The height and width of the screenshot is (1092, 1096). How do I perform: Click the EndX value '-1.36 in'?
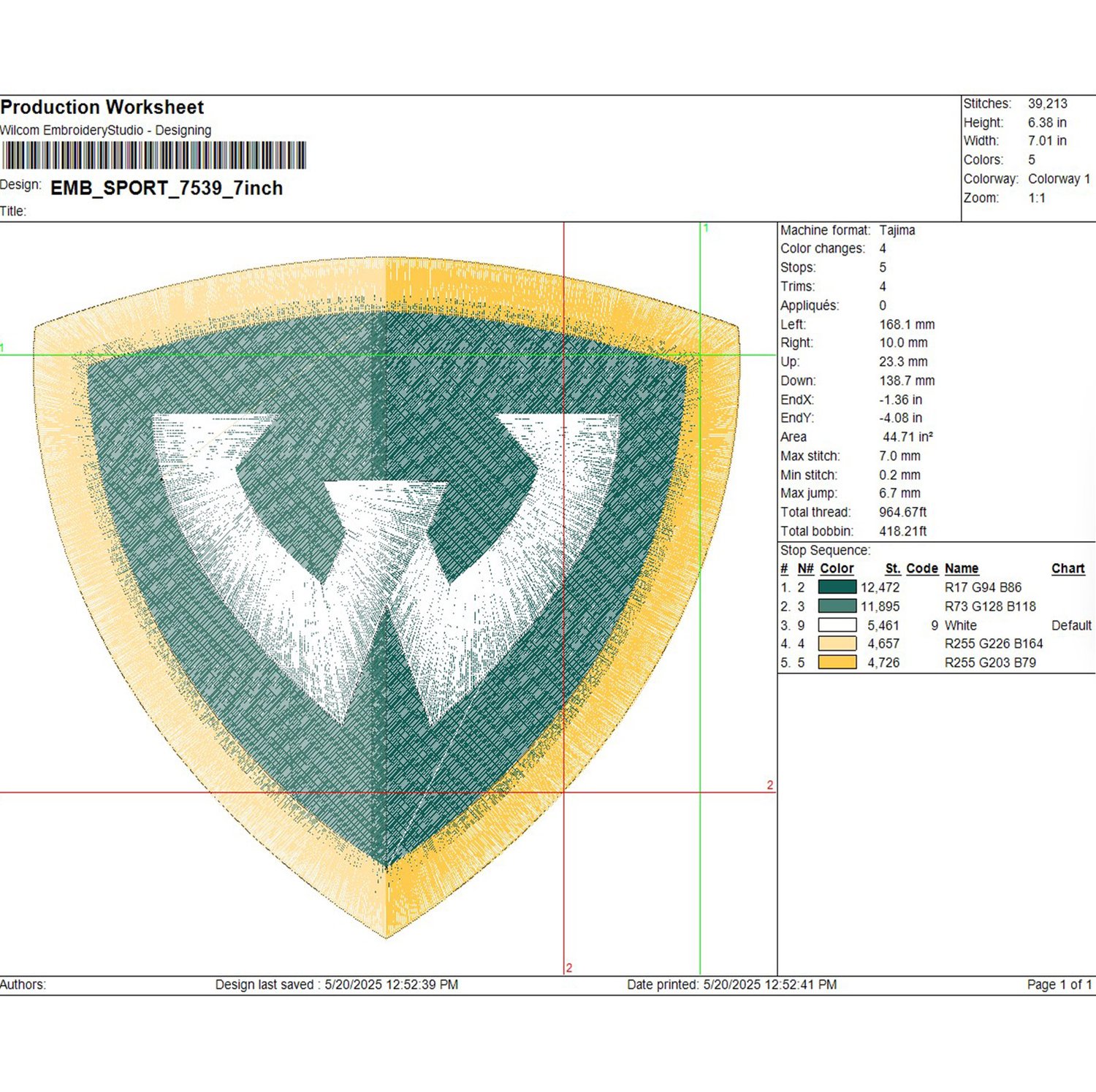point(901,400)
